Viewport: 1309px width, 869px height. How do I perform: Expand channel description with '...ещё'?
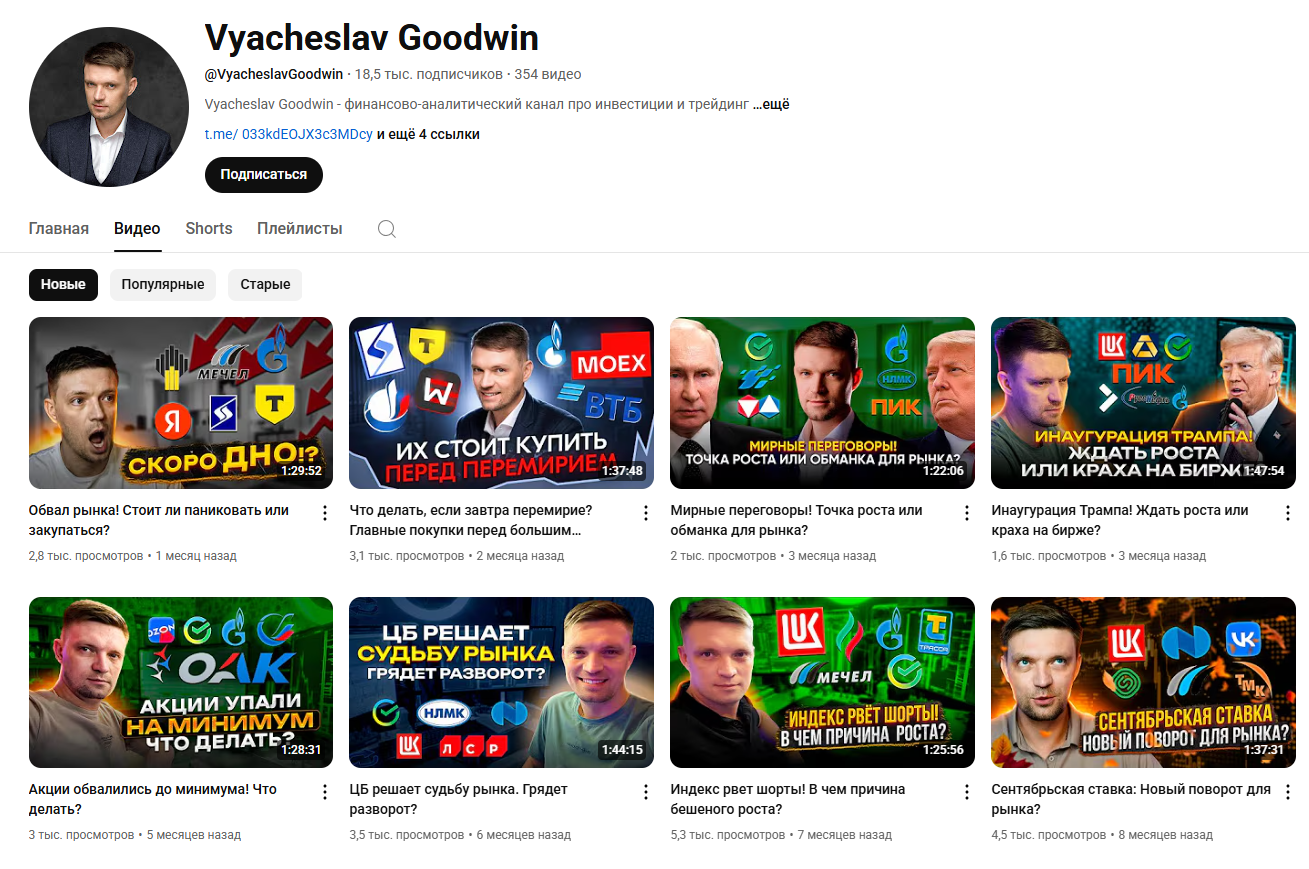click(x=771, y=104)
